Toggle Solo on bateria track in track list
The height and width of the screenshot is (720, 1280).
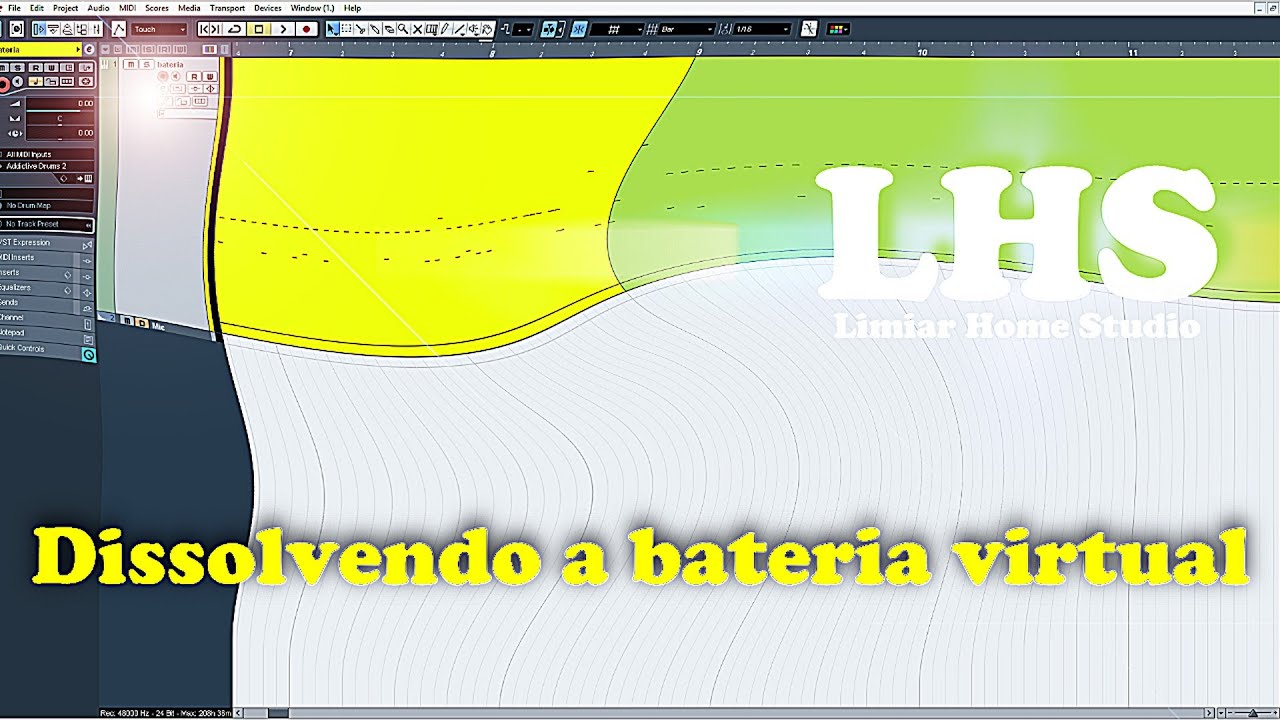[147, 64]
